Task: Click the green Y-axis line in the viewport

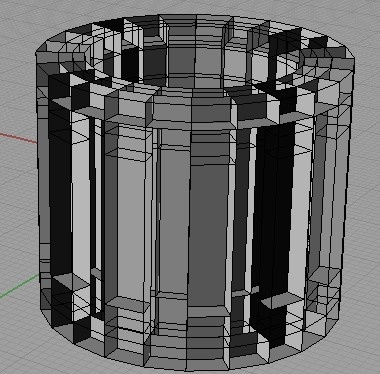Action: pos(19,286)
